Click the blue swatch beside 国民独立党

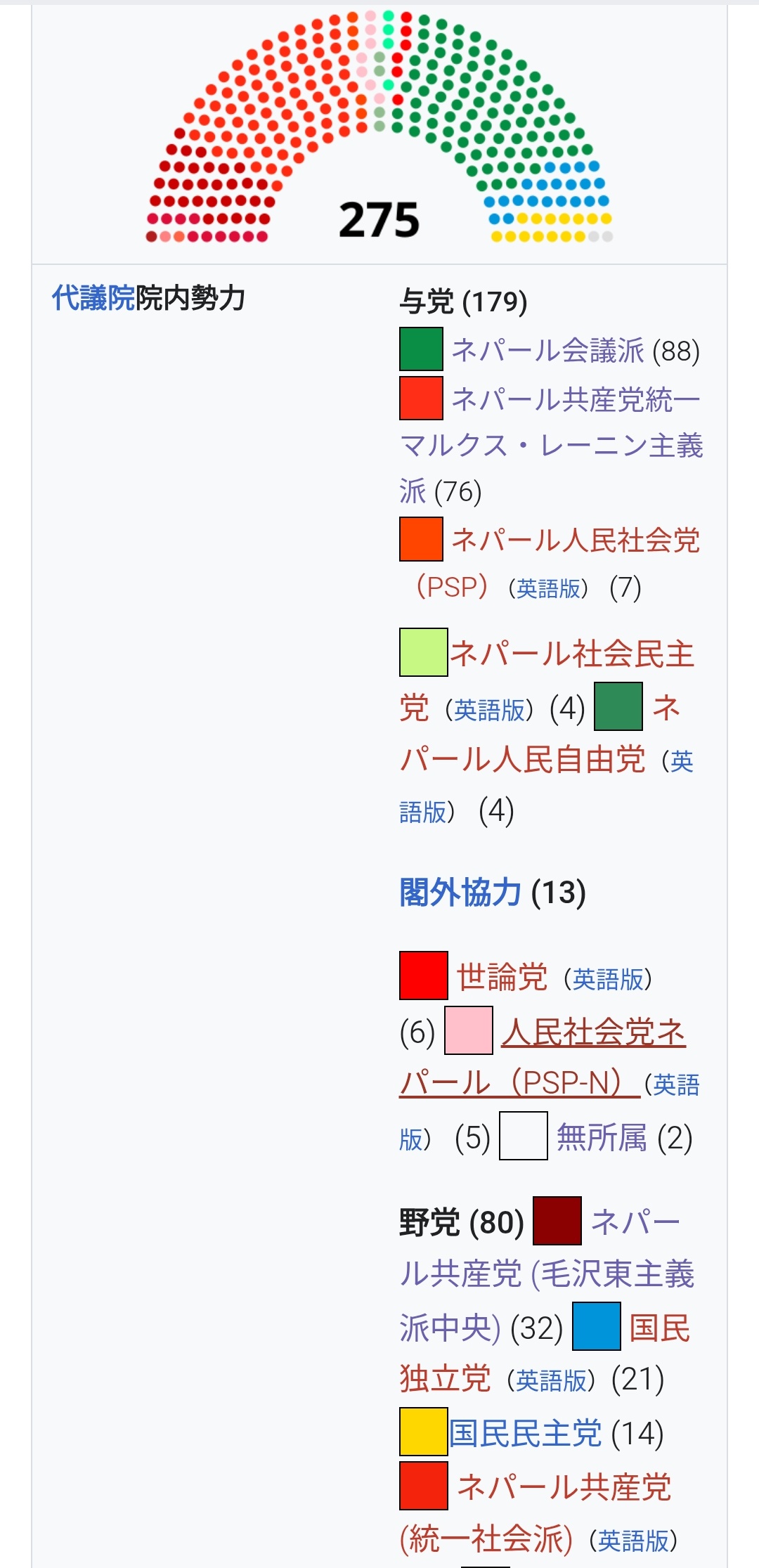[x=596, y=1326]
